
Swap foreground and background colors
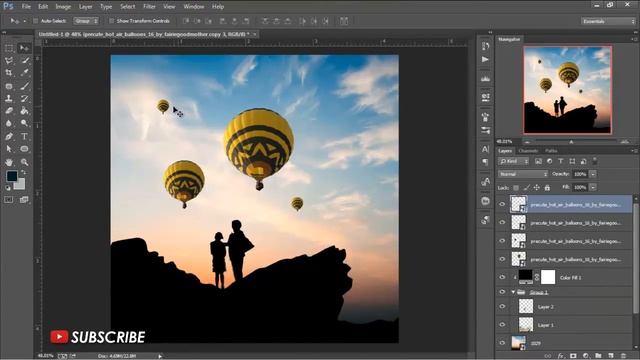tap(23, 173)
